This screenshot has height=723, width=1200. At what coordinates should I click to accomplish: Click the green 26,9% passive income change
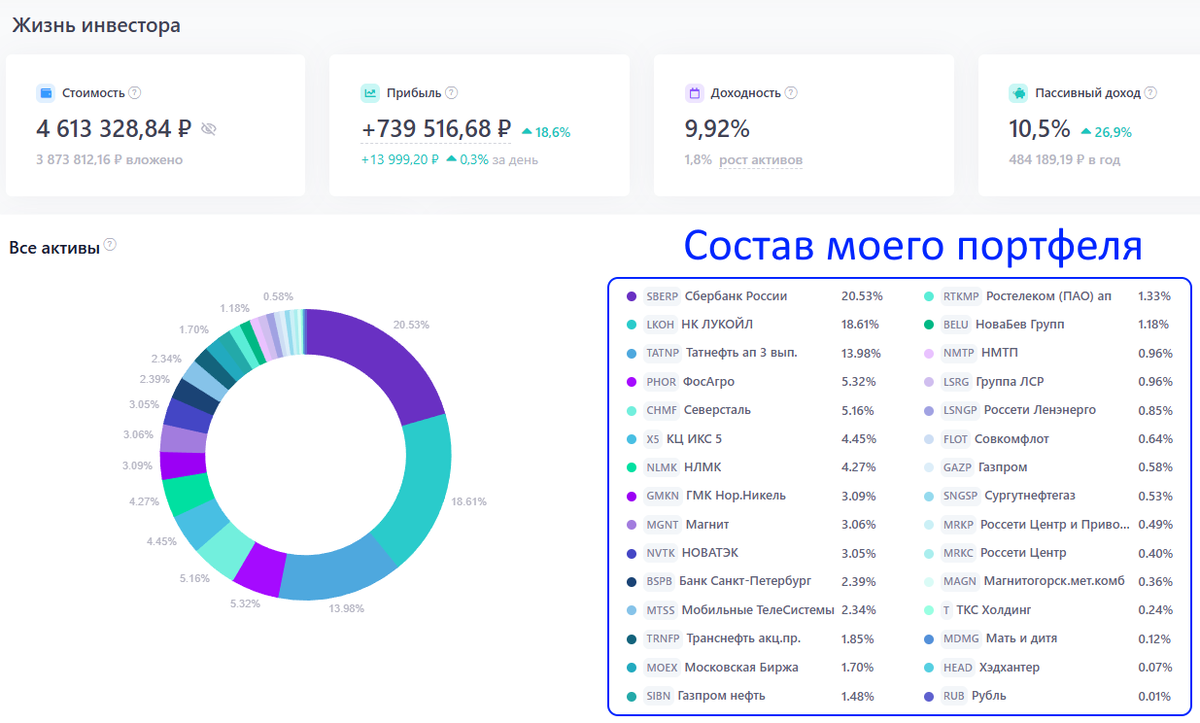coord(1106,132)
